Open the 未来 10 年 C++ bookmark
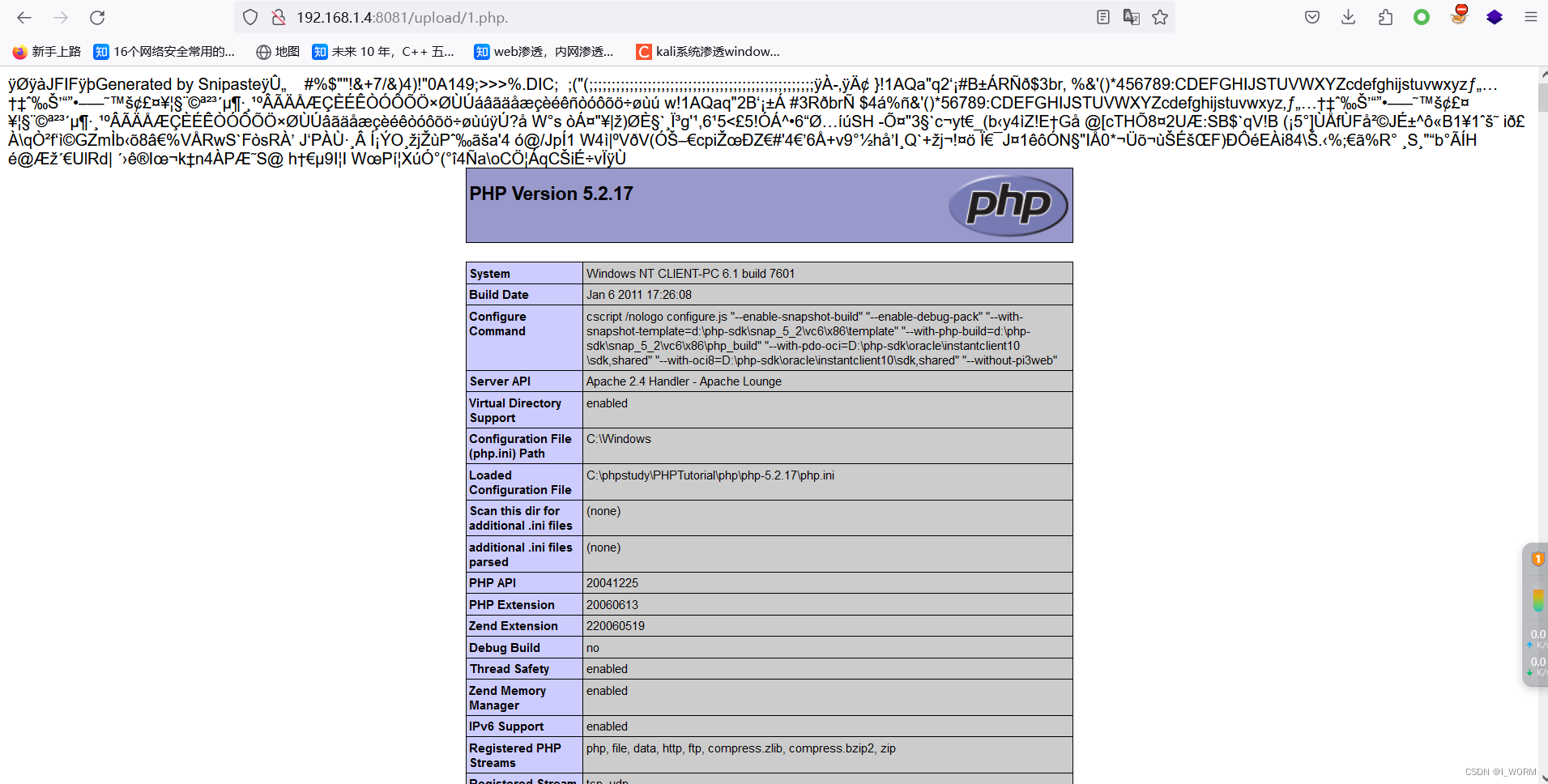 (x=383, y=52)
